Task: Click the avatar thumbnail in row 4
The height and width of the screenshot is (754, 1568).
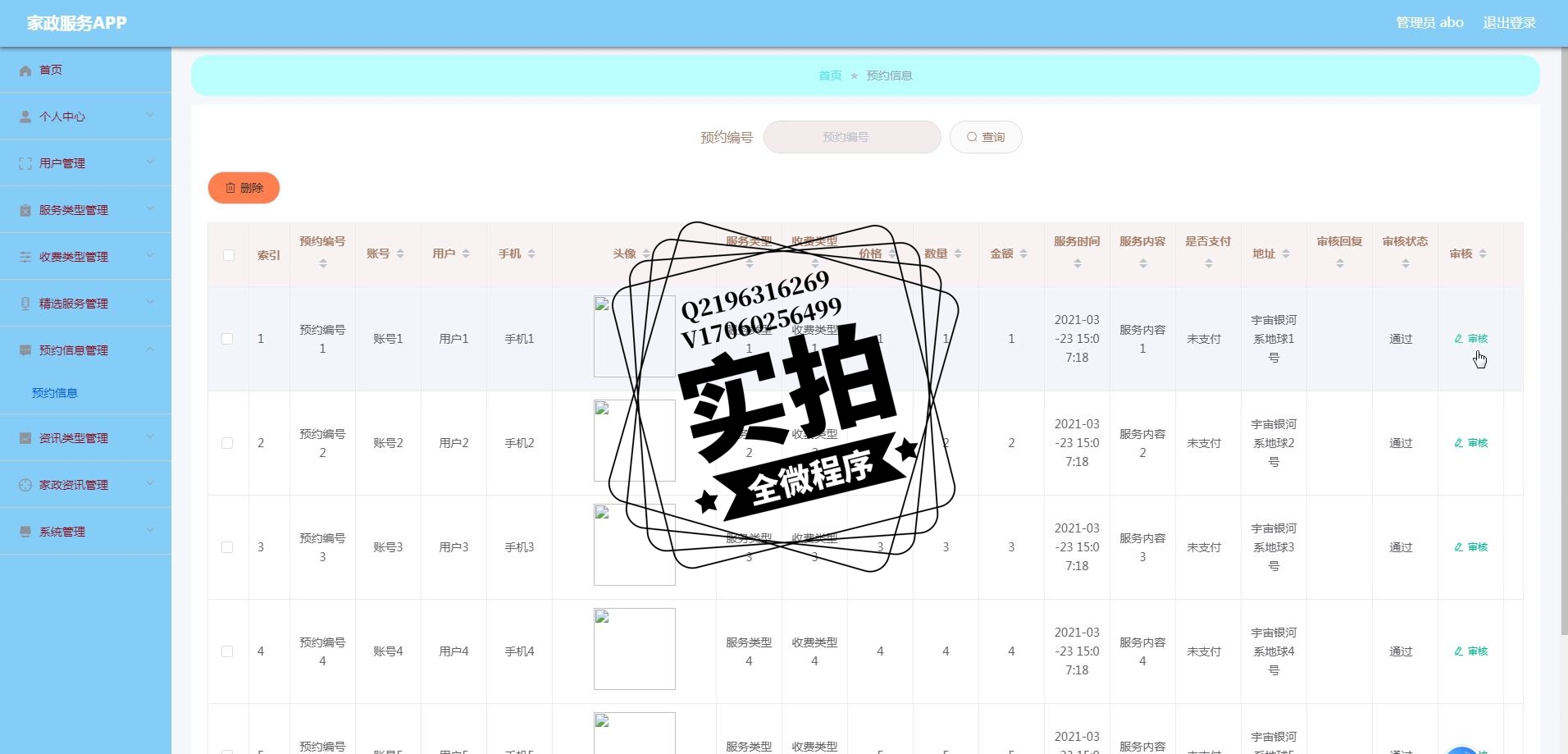Action: (x=635, y=649)
